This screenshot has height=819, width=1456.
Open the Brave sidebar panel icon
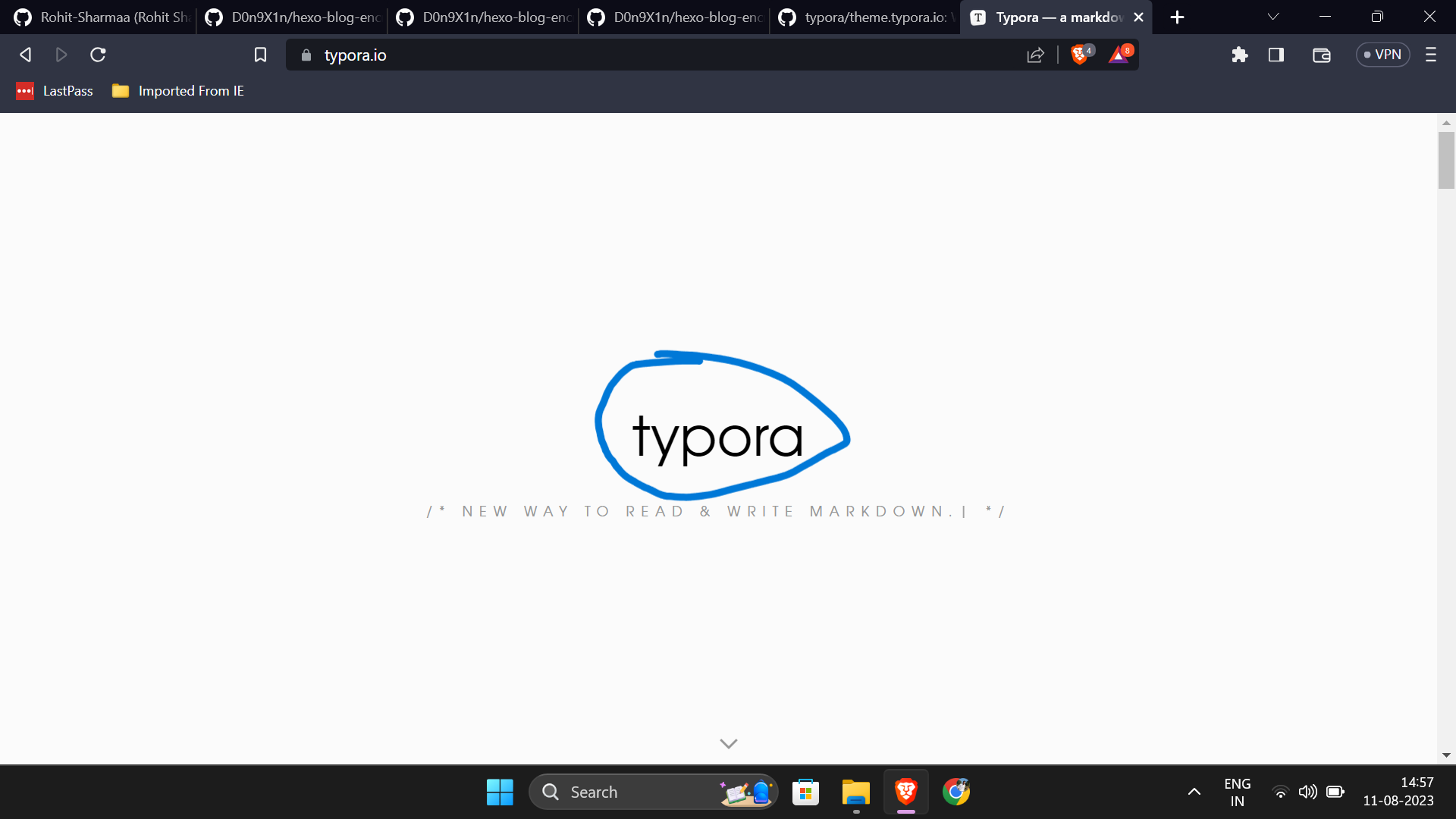click(x=1276, y=54)
